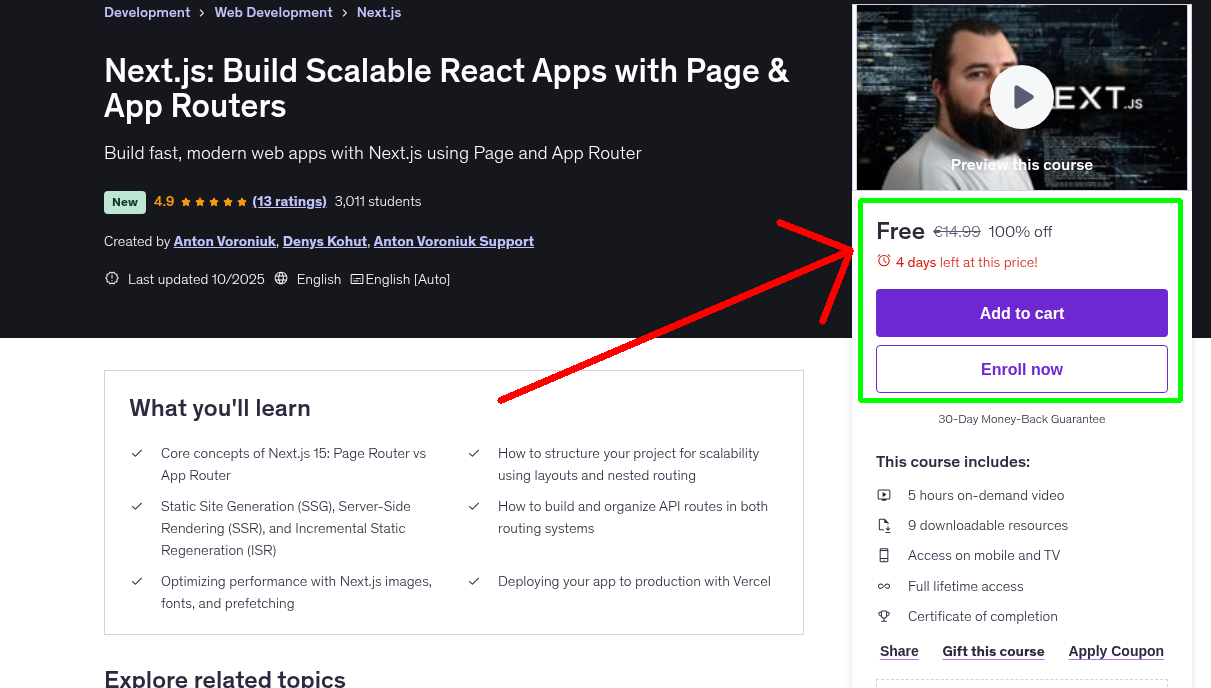Open instructor Denys Kohut's profile

click(324, 241)
